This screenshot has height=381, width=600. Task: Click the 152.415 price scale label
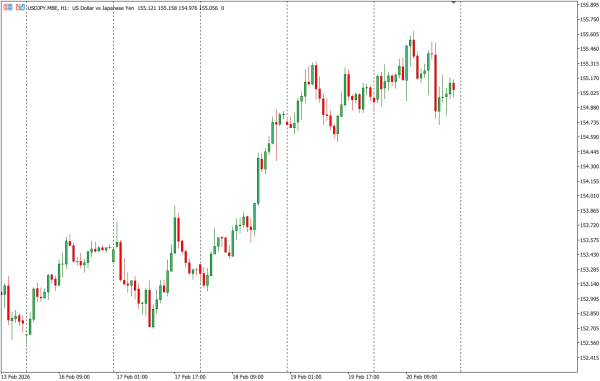pos(589,358)
